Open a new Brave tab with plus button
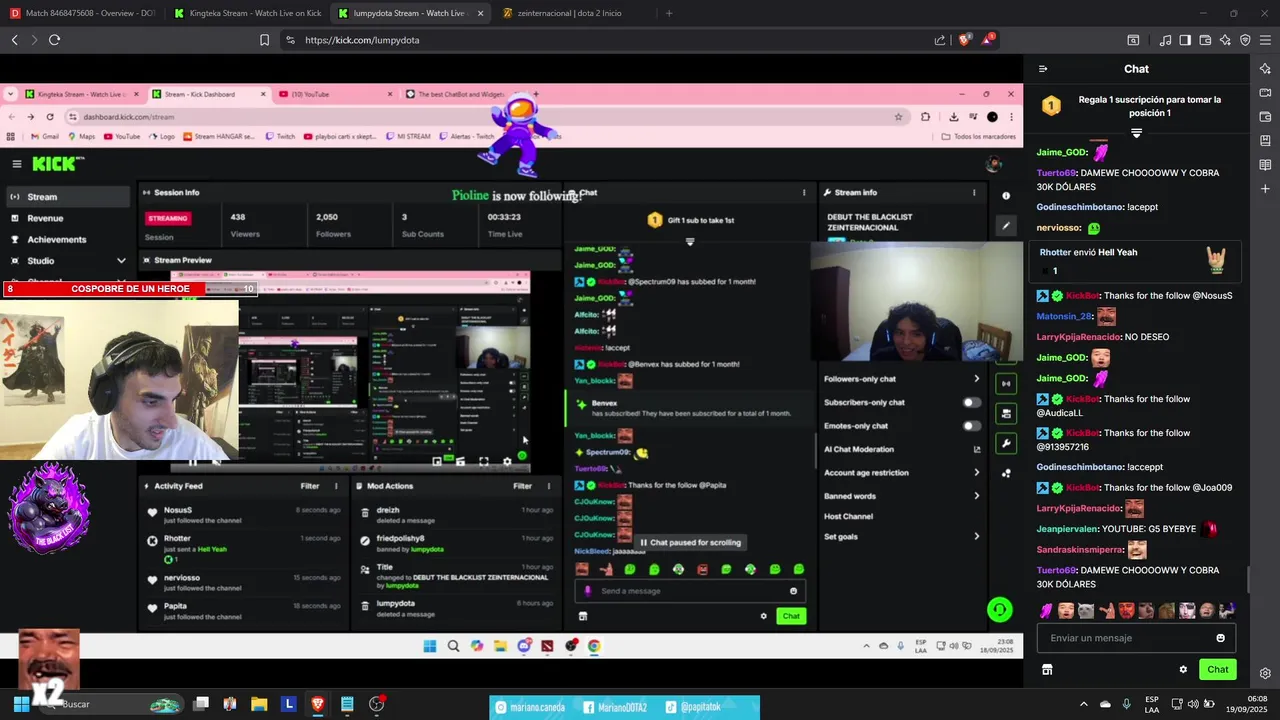1280x720 pixels. (669, 13)
